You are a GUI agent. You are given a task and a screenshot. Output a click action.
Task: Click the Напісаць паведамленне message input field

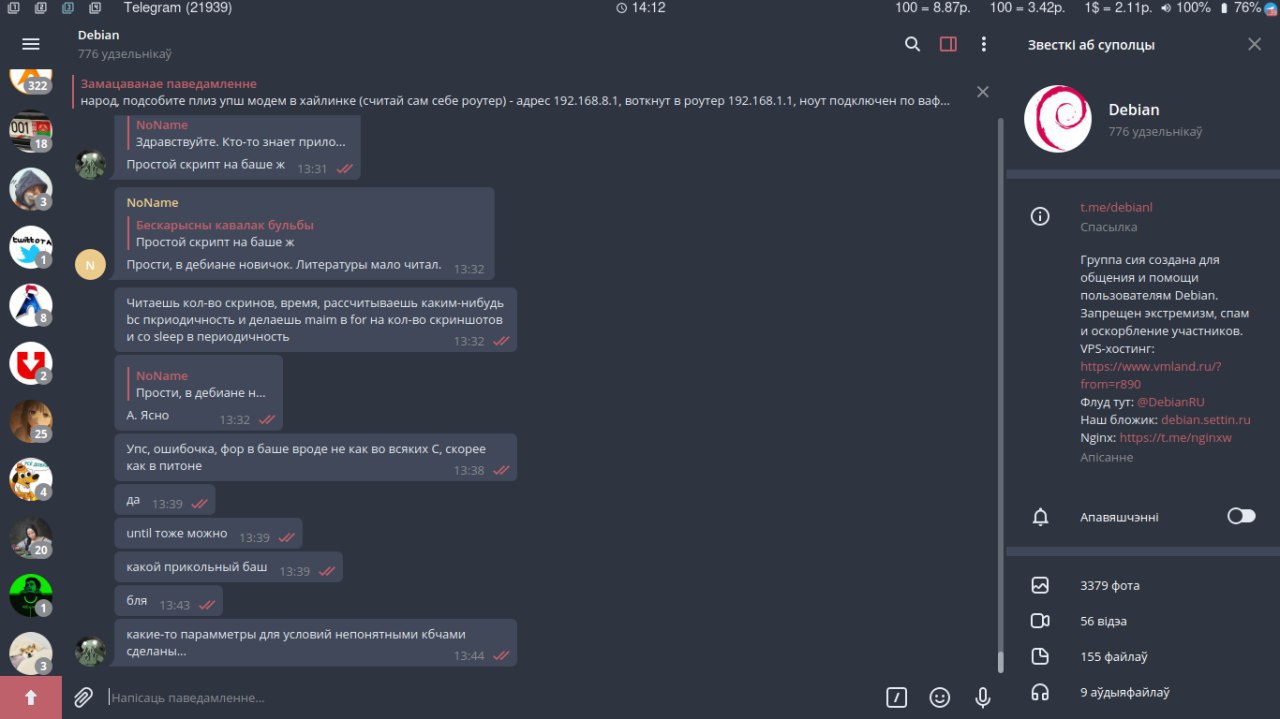(x=490, y=698)
